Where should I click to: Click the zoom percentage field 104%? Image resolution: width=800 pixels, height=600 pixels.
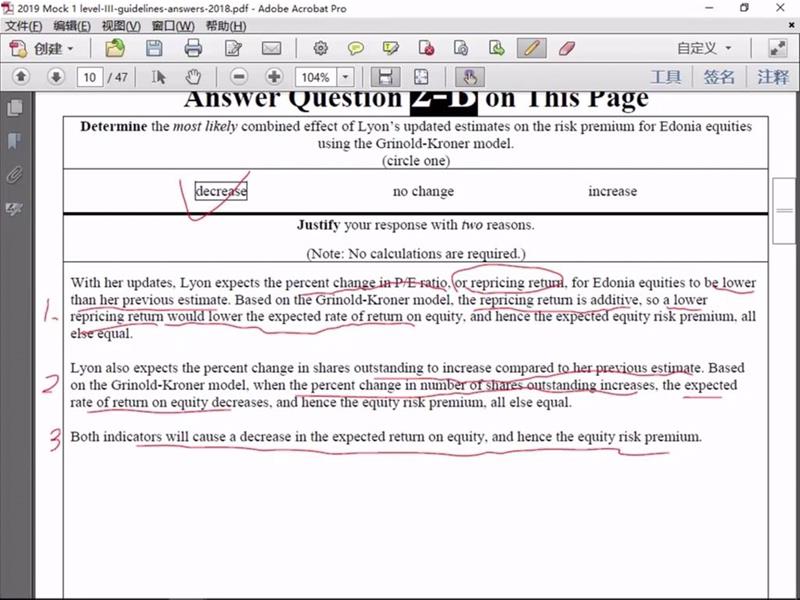click(316, 78)
